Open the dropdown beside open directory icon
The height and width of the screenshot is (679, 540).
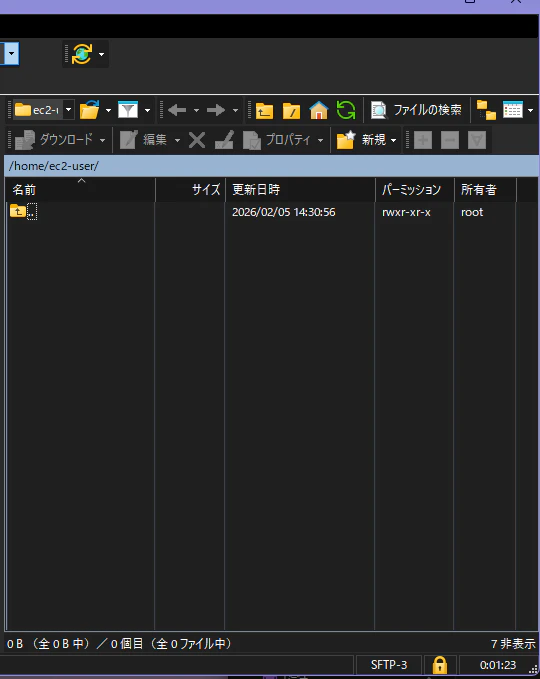pos(108,110)
